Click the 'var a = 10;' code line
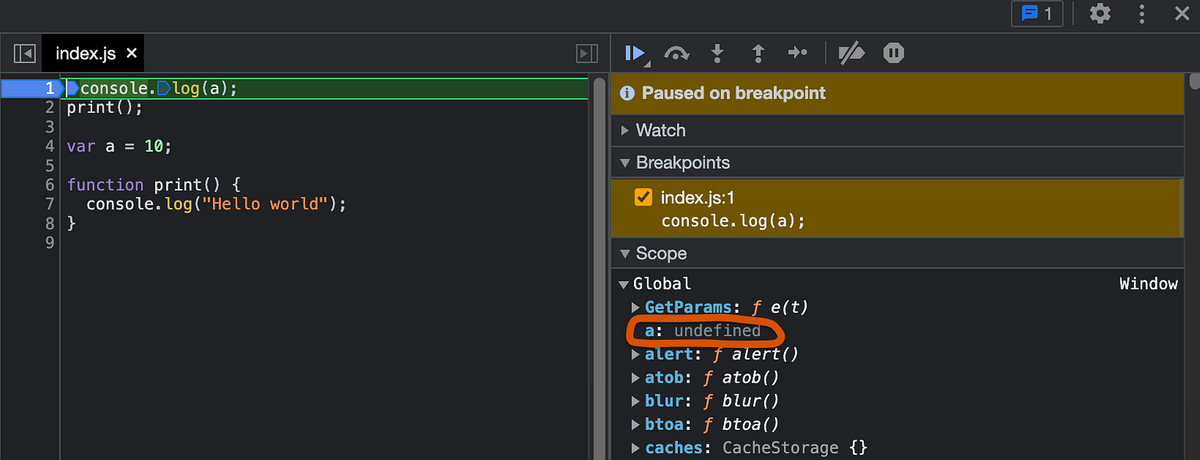 tap(119, 146)
